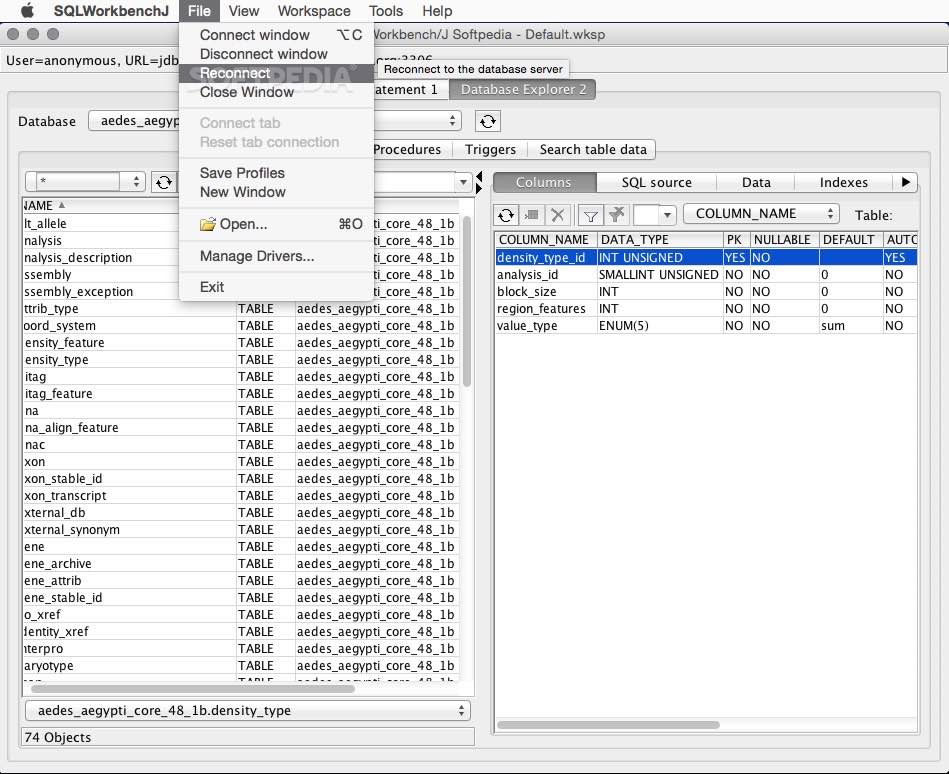Open the File menu
The width and height of the screenshot is (949, 774).
(199, 11)
